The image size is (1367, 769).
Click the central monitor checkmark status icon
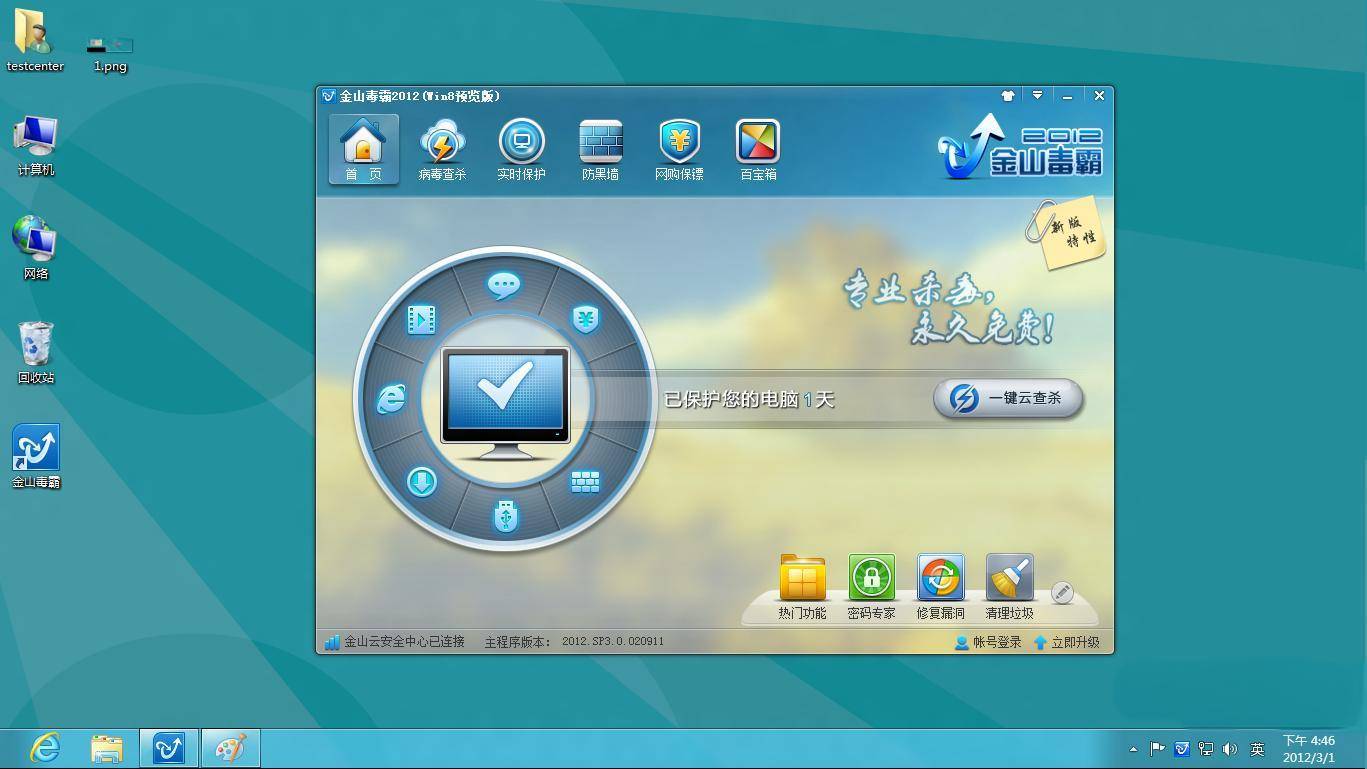coord(506,402)
